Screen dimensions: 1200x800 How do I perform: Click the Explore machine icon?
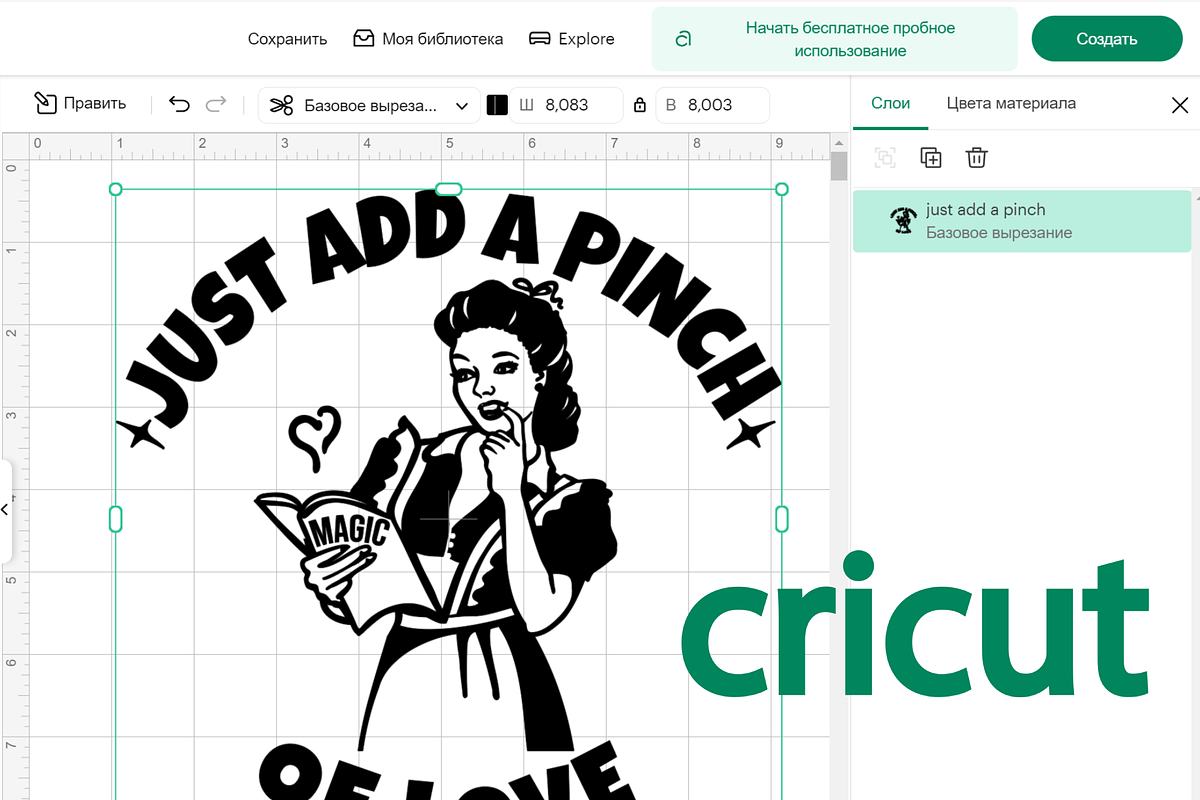pyautogui.click(x=540, y=38)
